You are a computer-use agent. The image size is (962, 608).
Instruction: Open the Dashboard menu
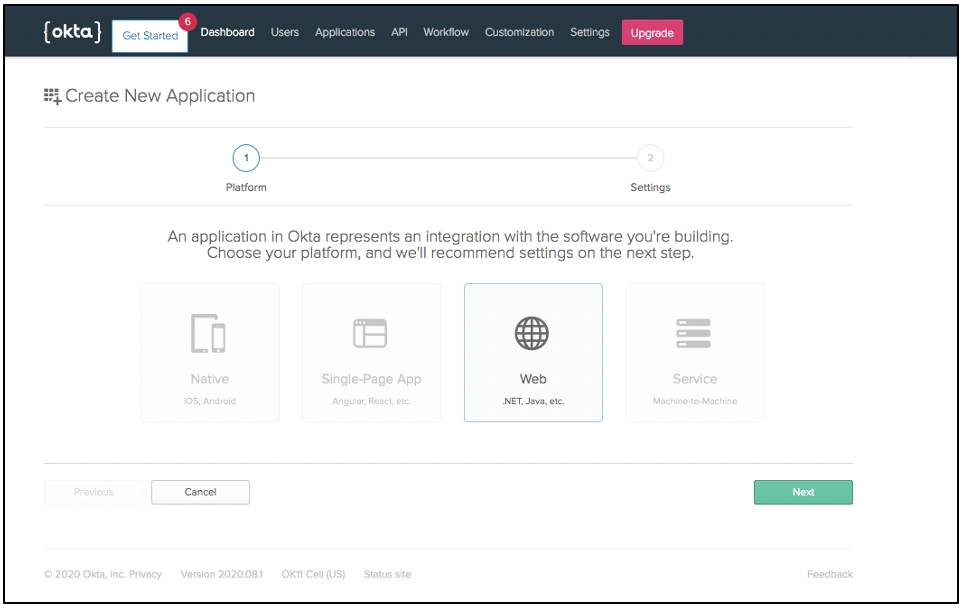(228, 32)
